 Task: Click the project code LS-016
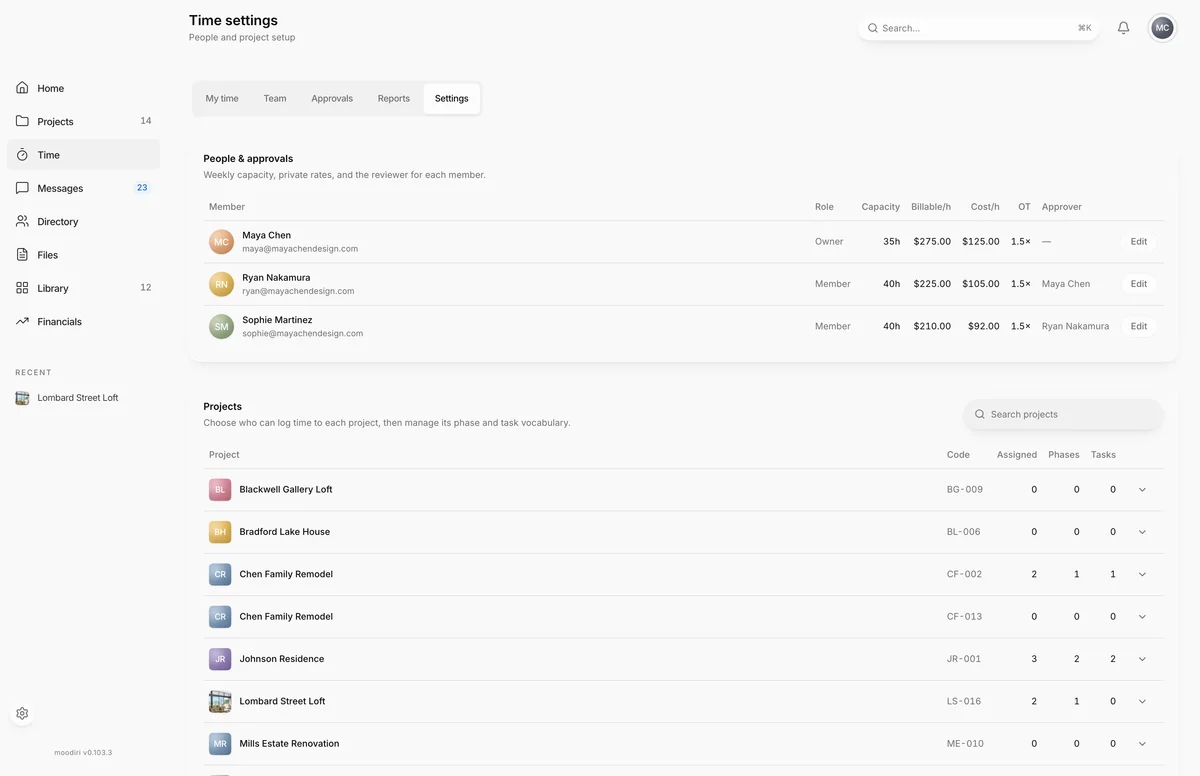coord(965,701)
